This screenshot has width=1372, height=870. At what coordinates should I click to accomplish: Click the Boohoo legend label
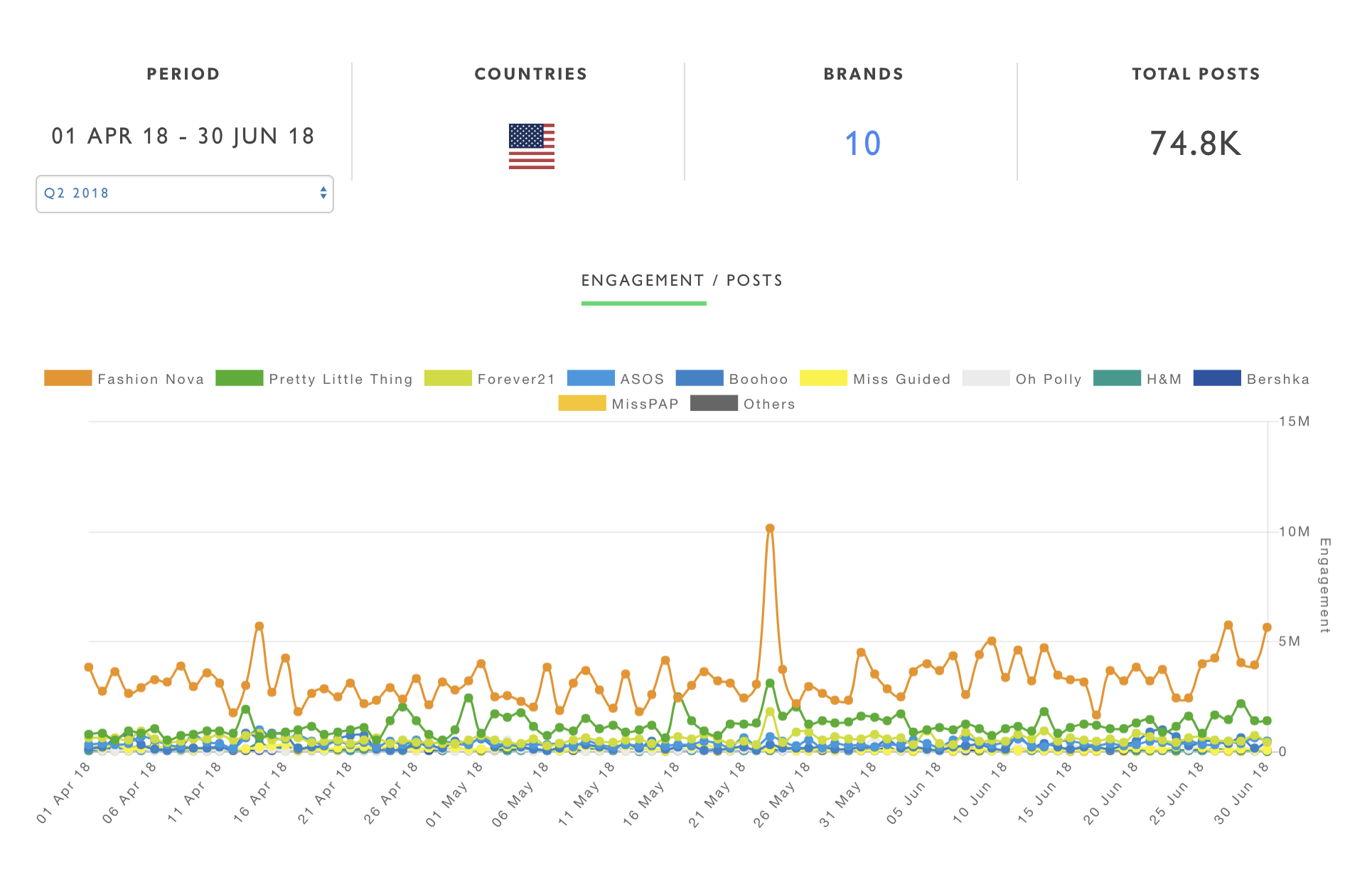tap(759, 379)
